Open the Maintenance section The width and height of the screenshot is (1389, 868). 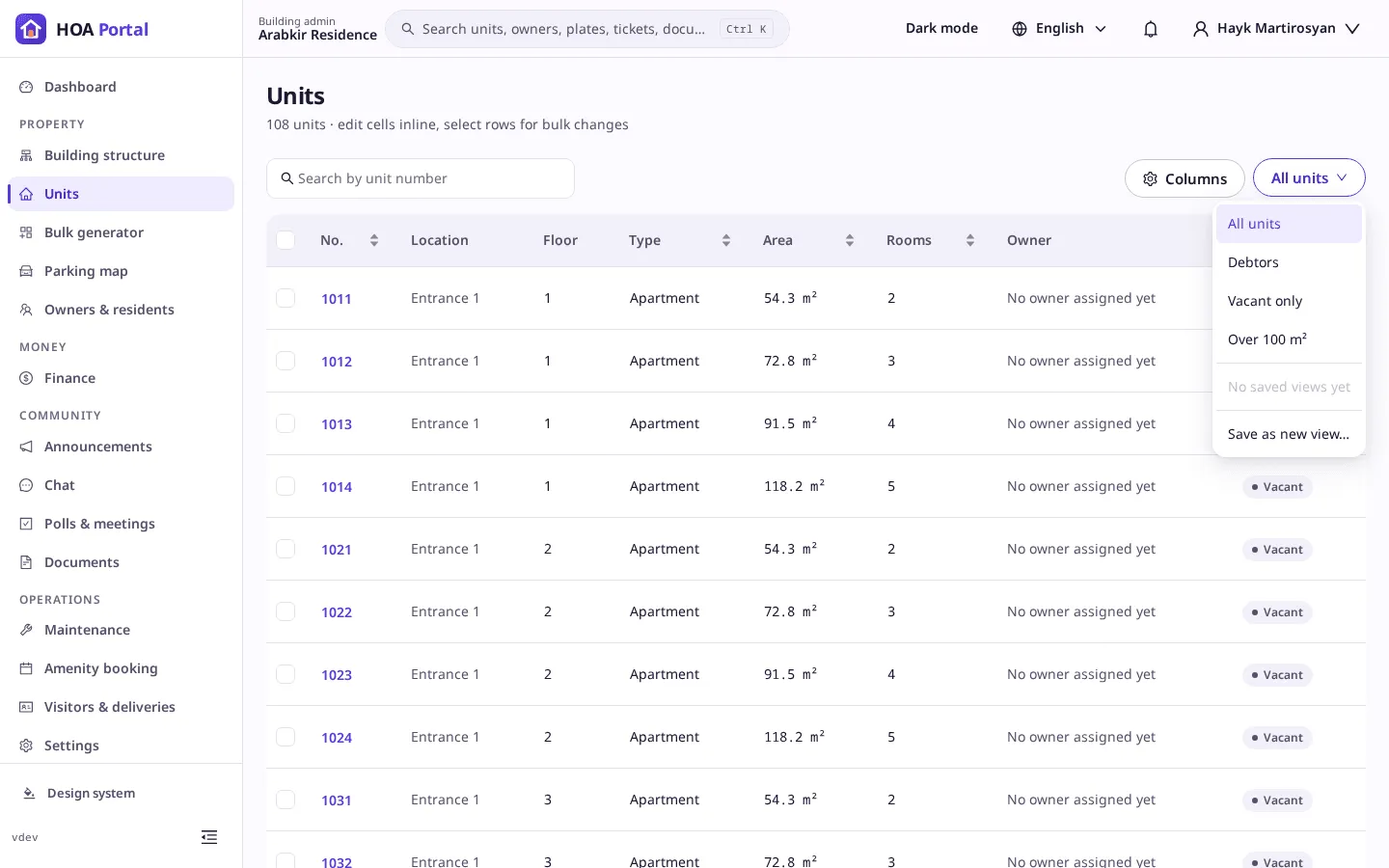tap(121, 630)
